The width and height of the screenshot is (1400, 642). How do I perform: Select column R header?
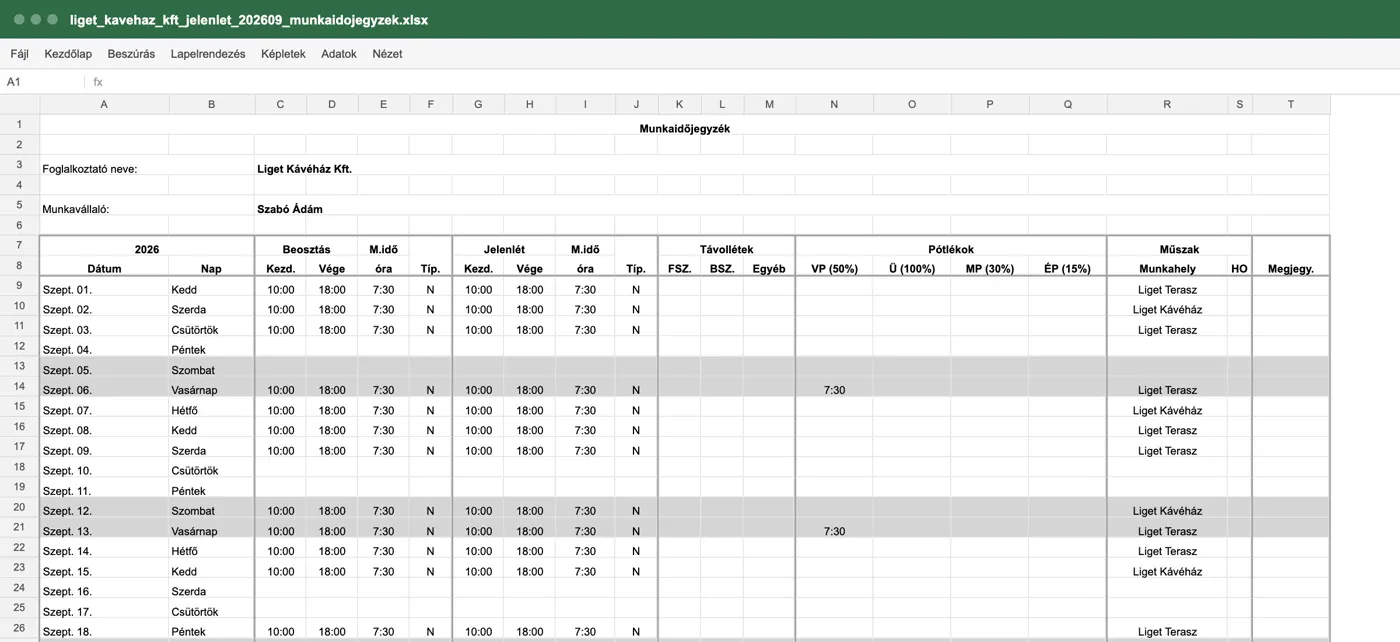(1167, 104)
